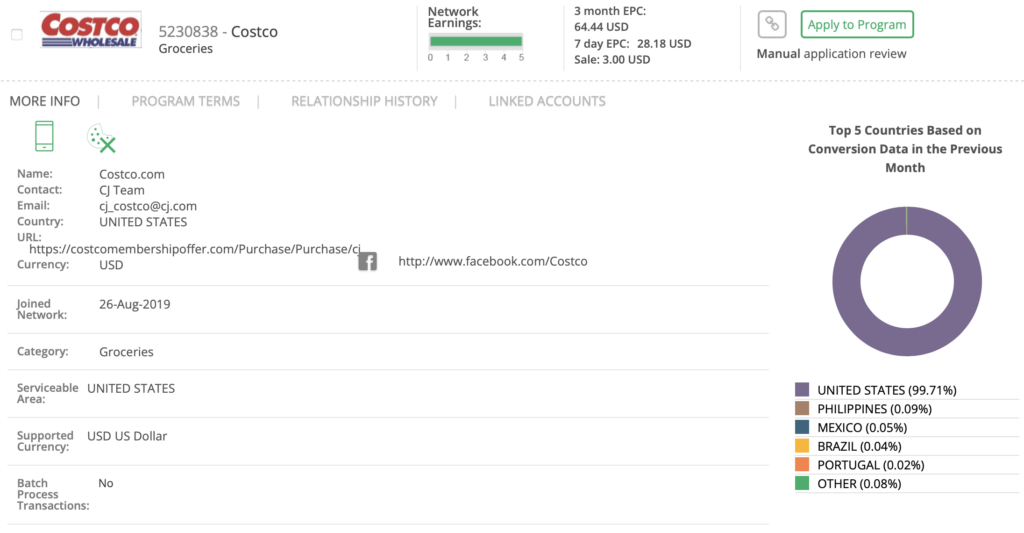The height and width of the screenshot is (533, 1024).
Task: View the Linked Accounts tab
Action: pos(547,101)
